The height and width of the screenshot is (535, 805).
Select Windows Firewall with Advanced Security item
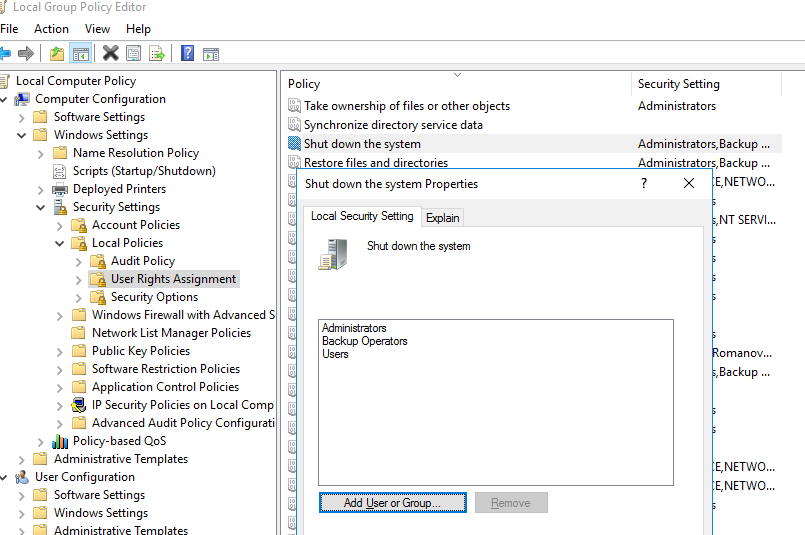click(183, 315)
